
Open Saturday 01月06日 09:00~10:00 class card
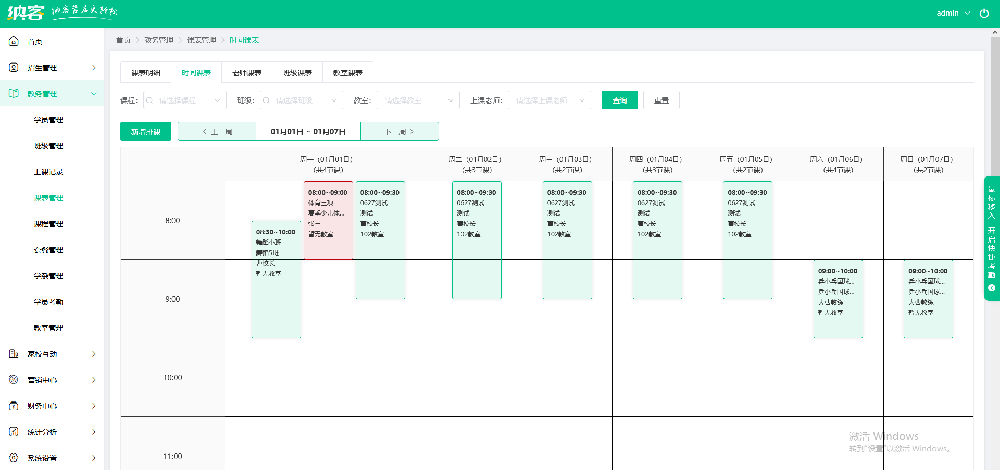pyautogui.click(x=838, y=299)
